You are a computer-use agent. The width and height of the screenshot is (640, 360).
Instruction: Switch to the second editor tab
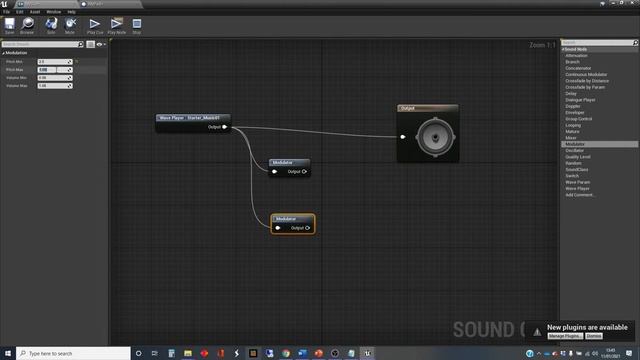(x=109, y=4)
